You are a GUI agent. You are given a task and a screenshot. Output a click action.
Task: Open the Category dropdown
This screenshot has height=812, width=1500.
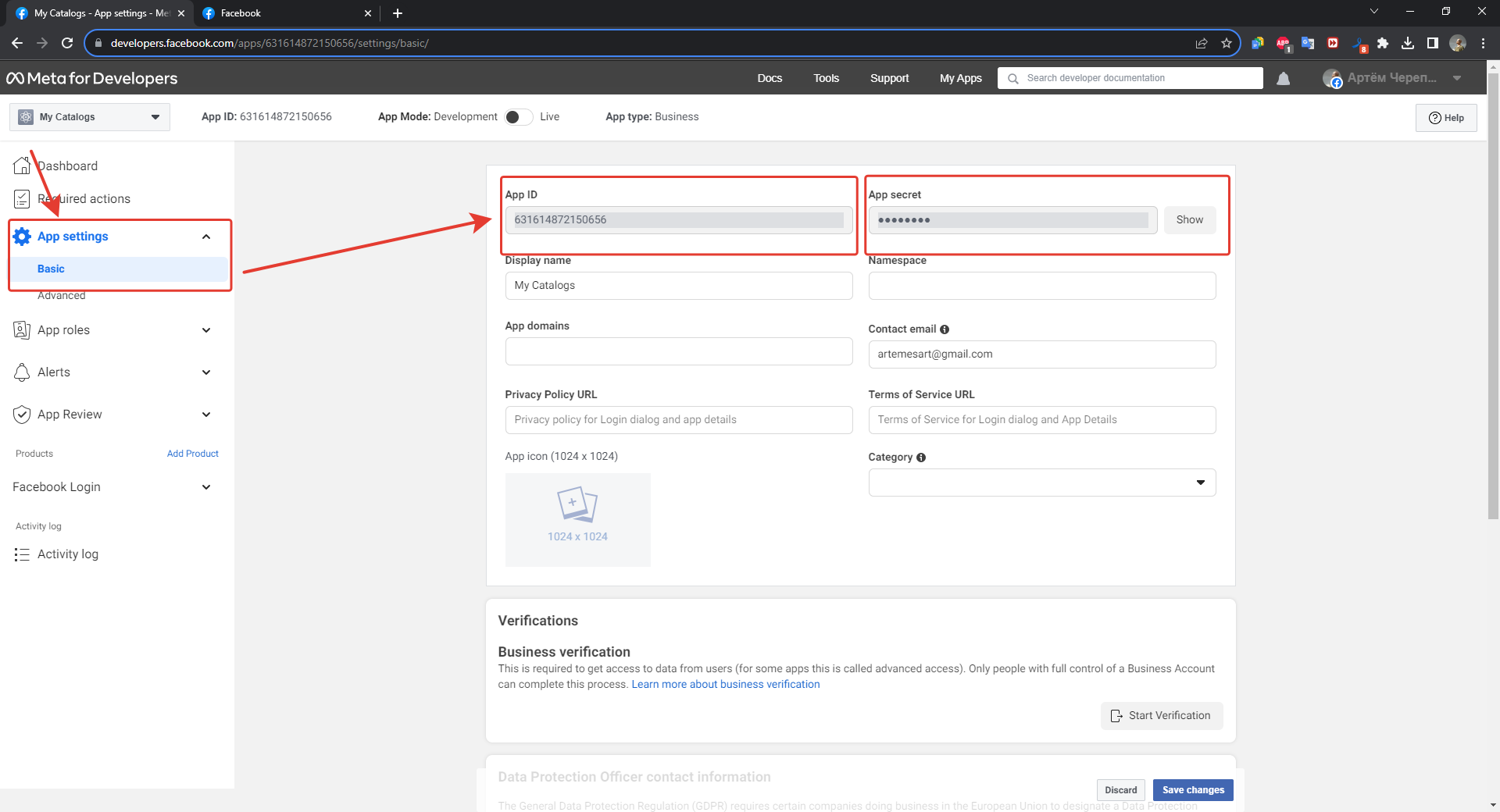point(1041,483)
